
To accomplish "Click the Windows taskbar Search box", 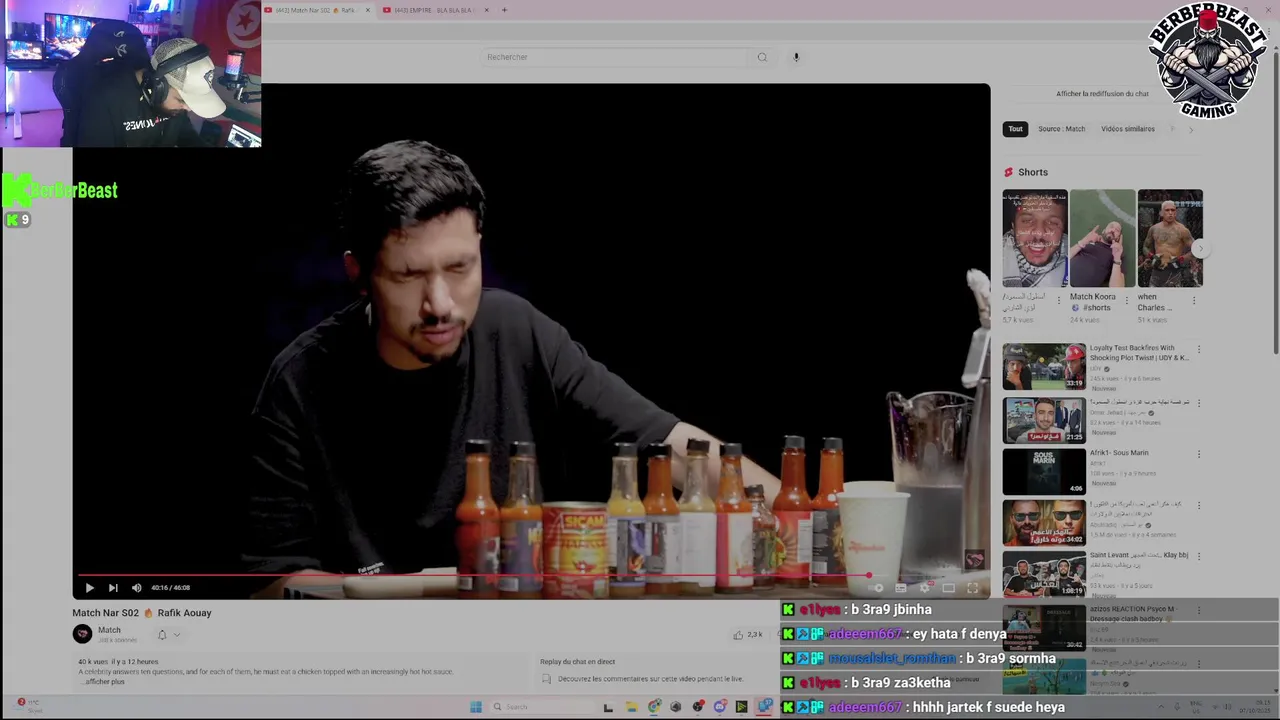I will (540, 707).
